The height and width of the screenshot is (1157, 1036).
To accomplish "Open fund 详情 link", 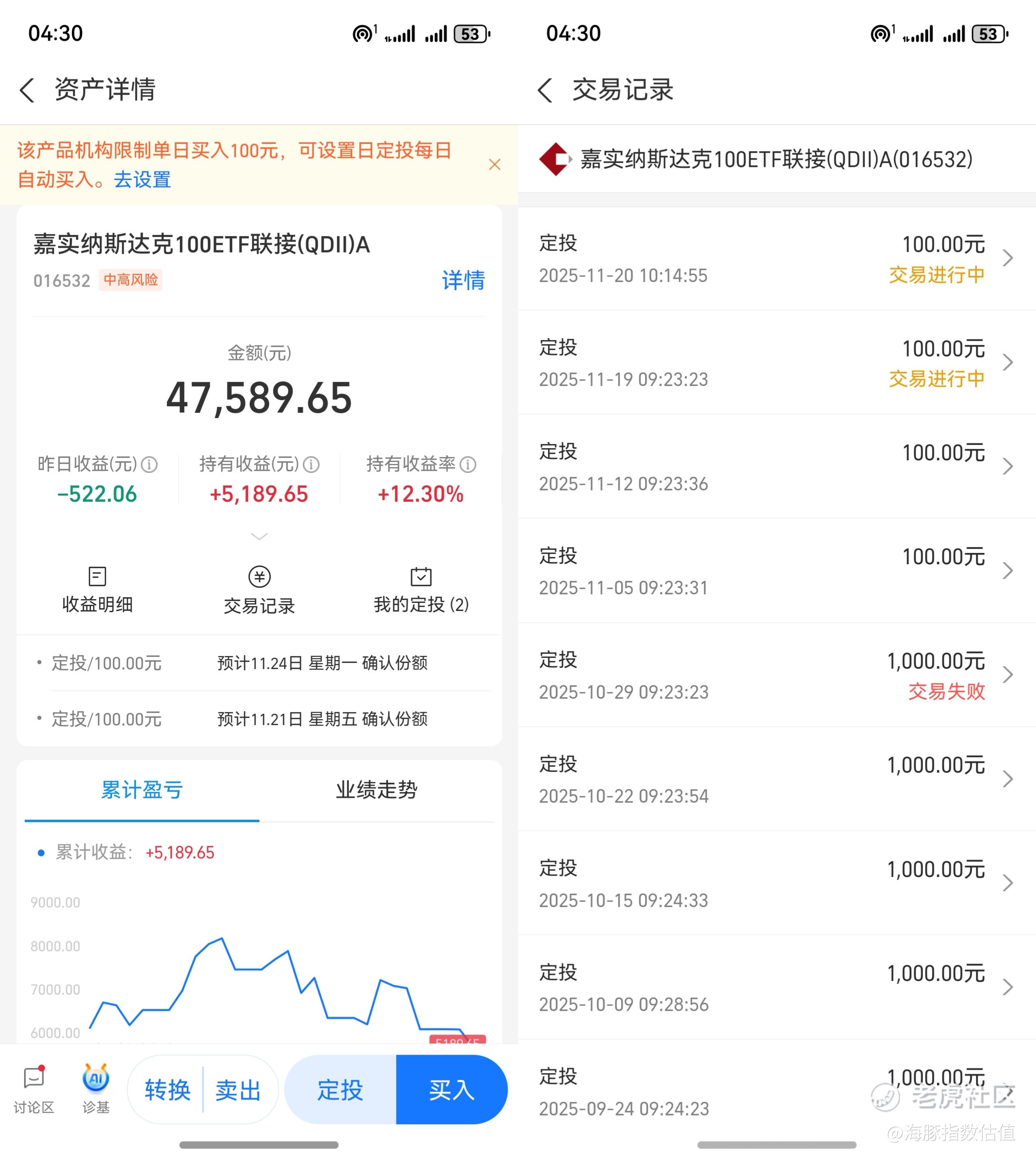I will click(463, 280).
